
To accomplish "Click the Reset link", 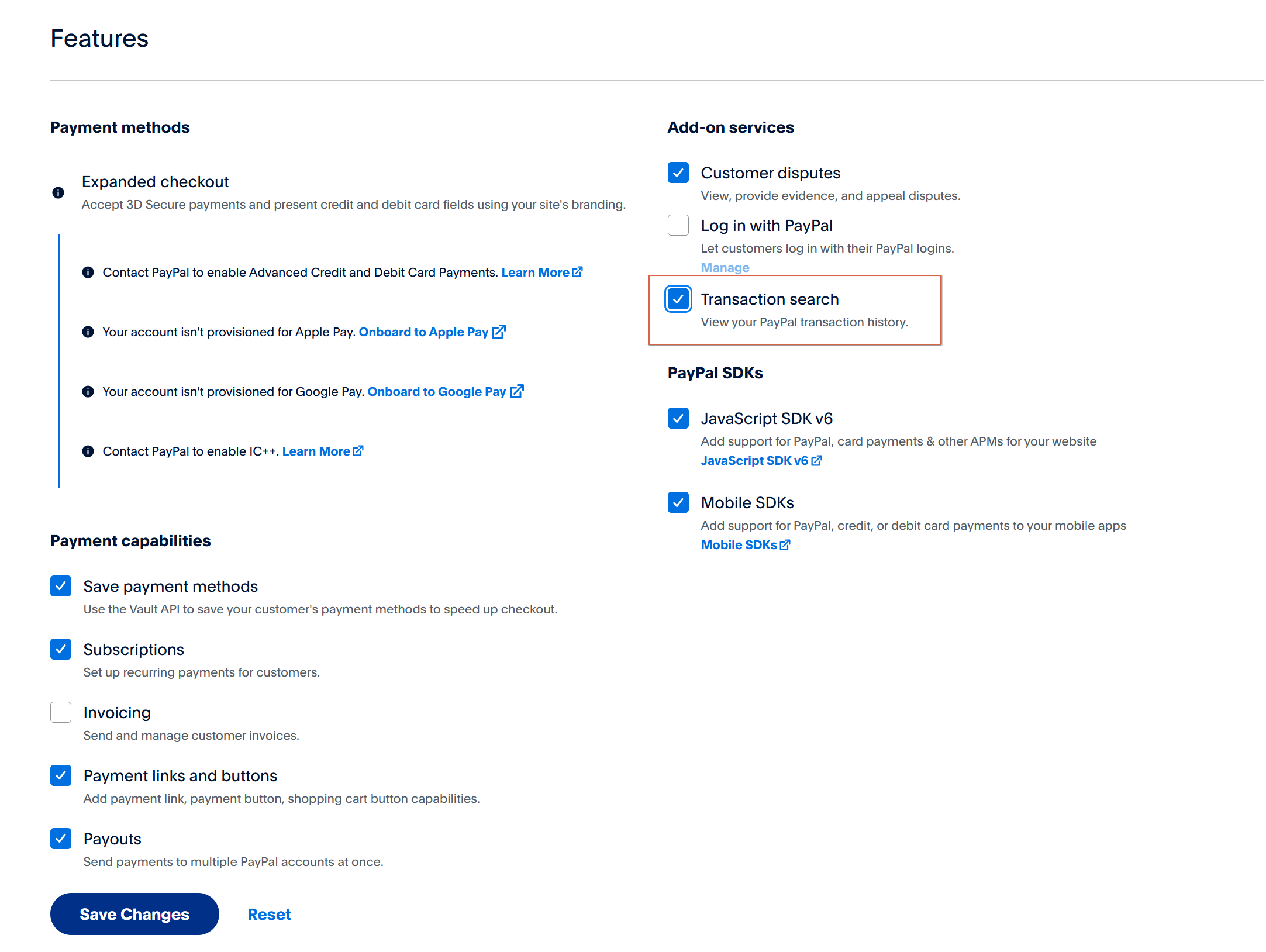I will click(x=269, y=914).
